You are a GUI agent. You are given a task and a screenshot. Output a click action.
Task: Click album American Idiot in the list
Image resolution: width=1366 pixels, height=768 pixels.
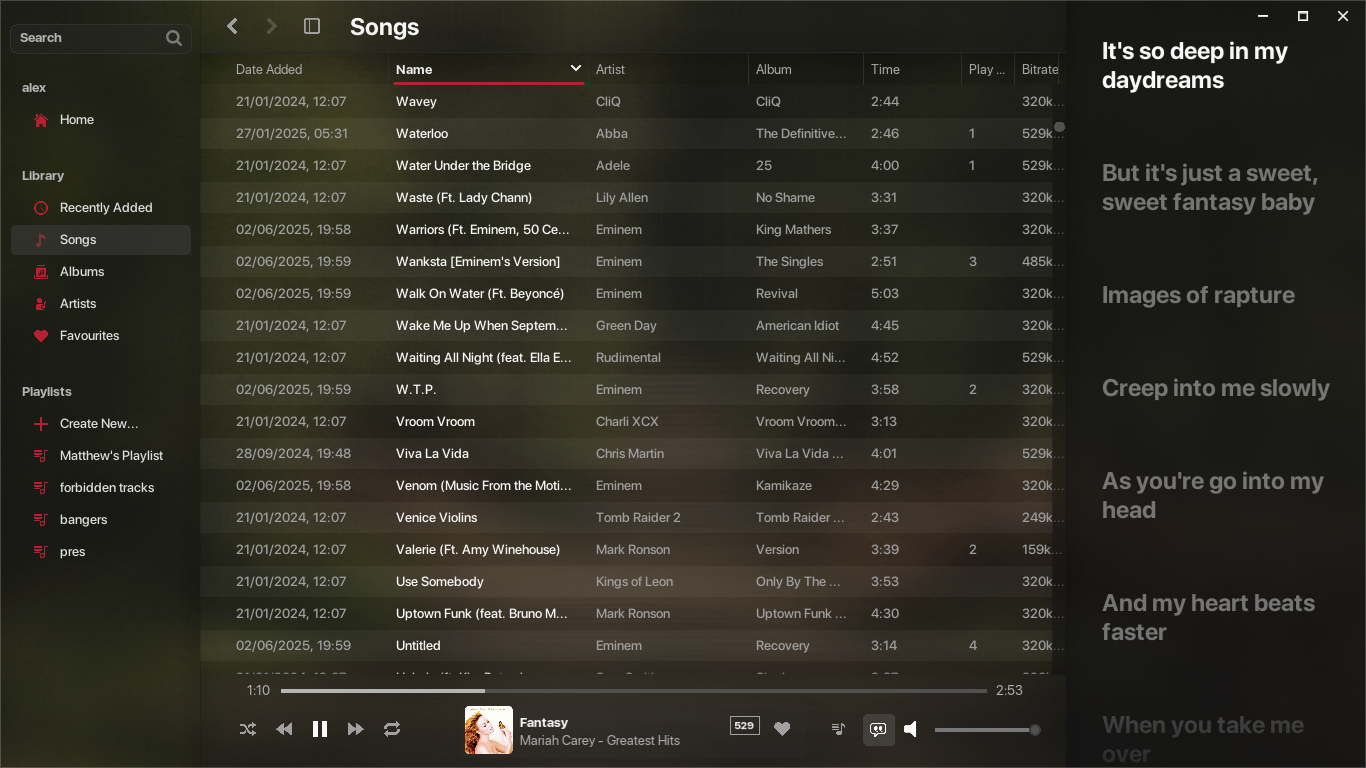pyautogui.click(x=797, y=326)
